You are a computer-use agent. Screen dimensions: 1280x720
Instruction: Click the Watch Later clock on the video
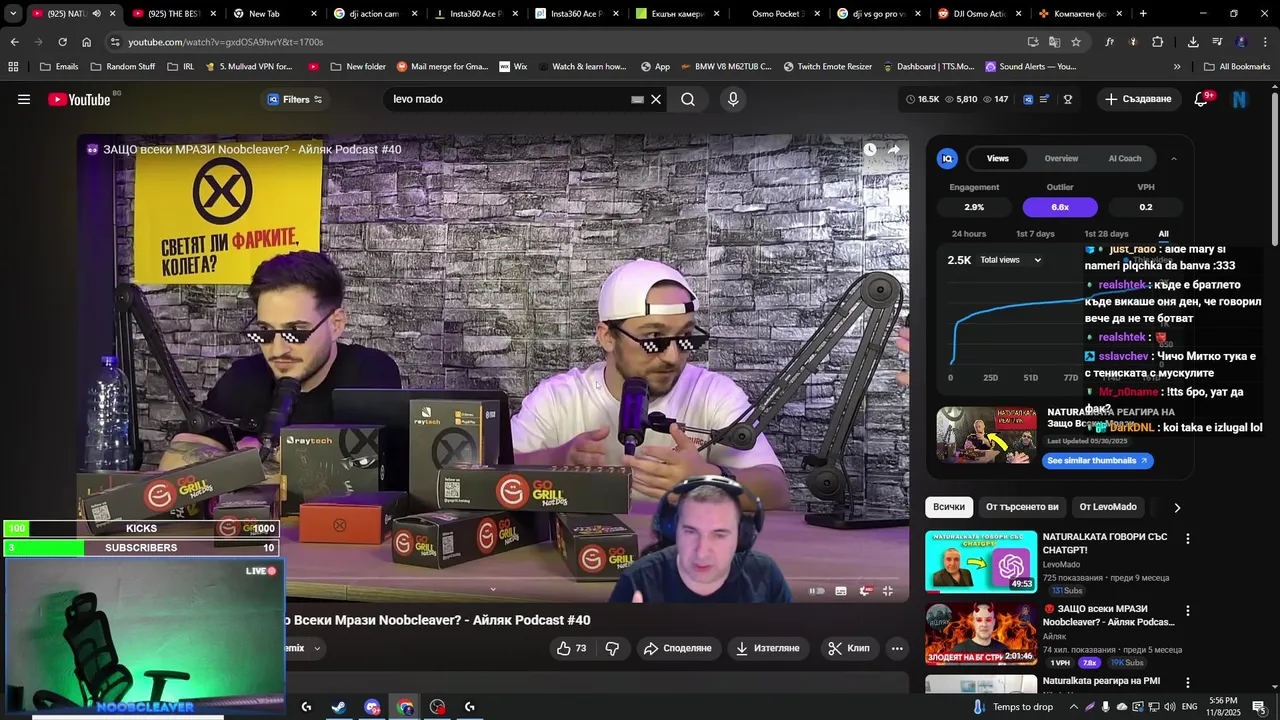pyautogui.click(x=870, y=150)
